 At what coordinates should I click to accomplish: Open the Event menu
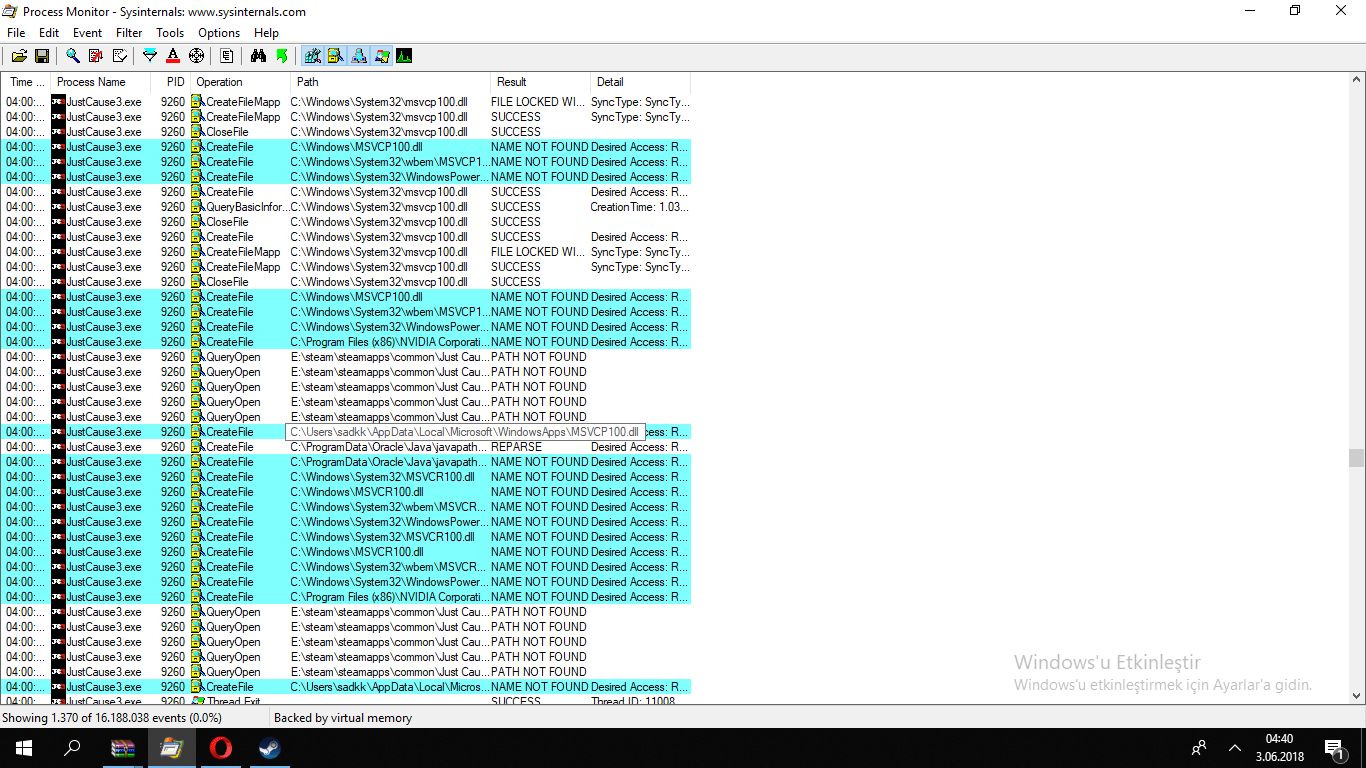pos(87,33)
